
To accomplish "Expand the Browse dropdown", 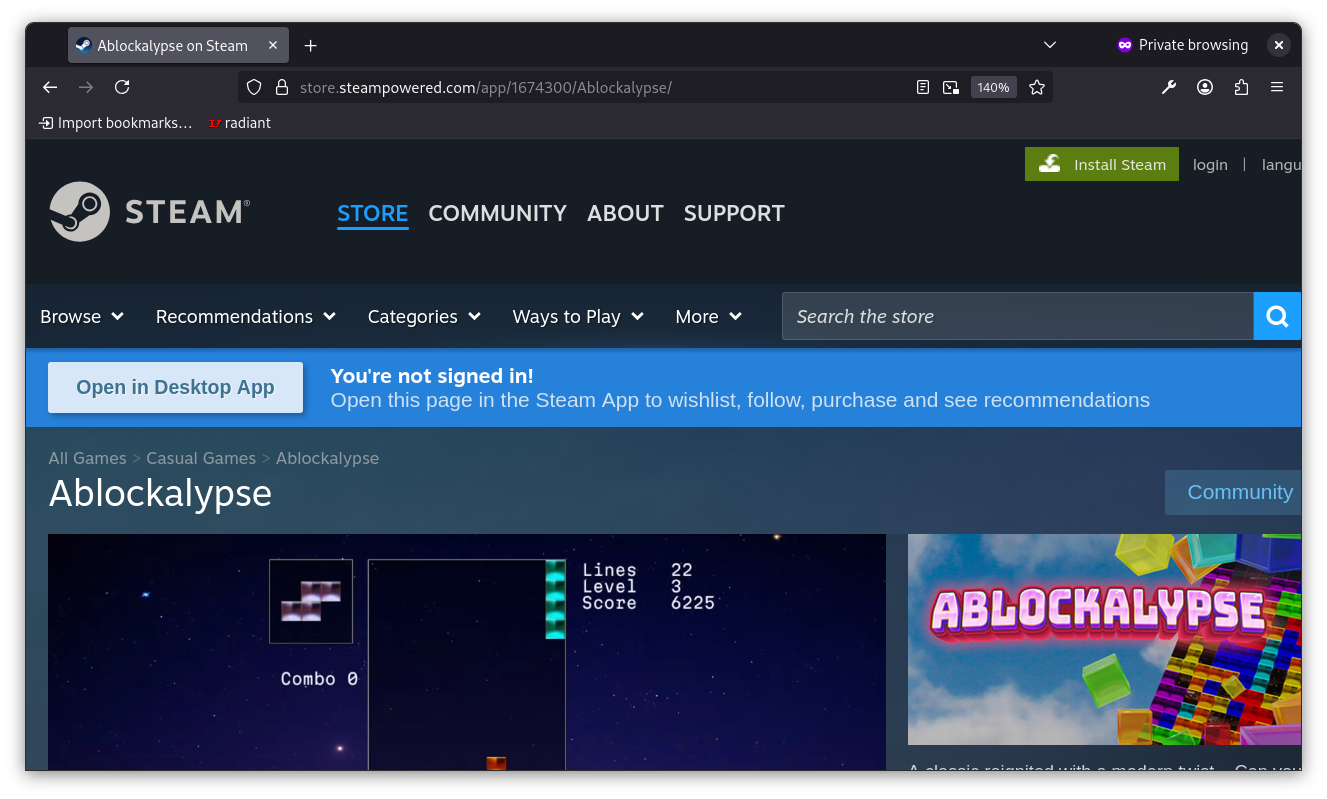I will 82,316.
